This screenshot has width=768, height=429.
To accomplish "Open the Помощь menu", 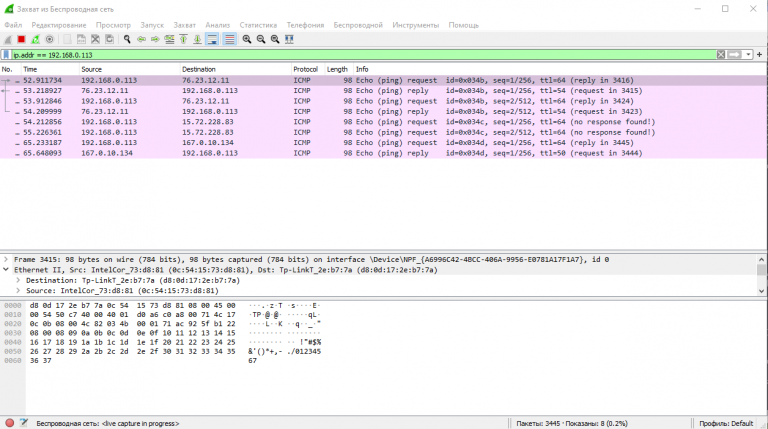I will pyautogui.click(x=463, y=25).
